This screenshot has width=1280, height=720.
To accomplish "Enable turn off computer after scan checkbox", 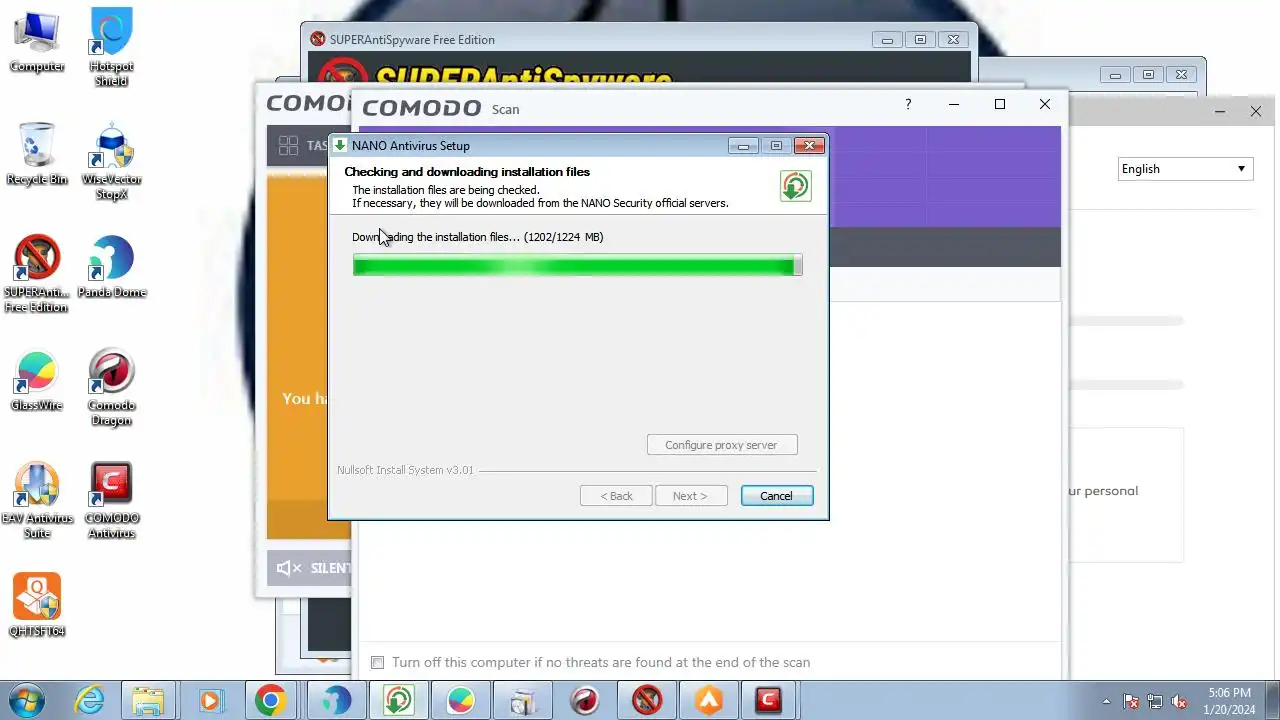I will tap(377, 662).
